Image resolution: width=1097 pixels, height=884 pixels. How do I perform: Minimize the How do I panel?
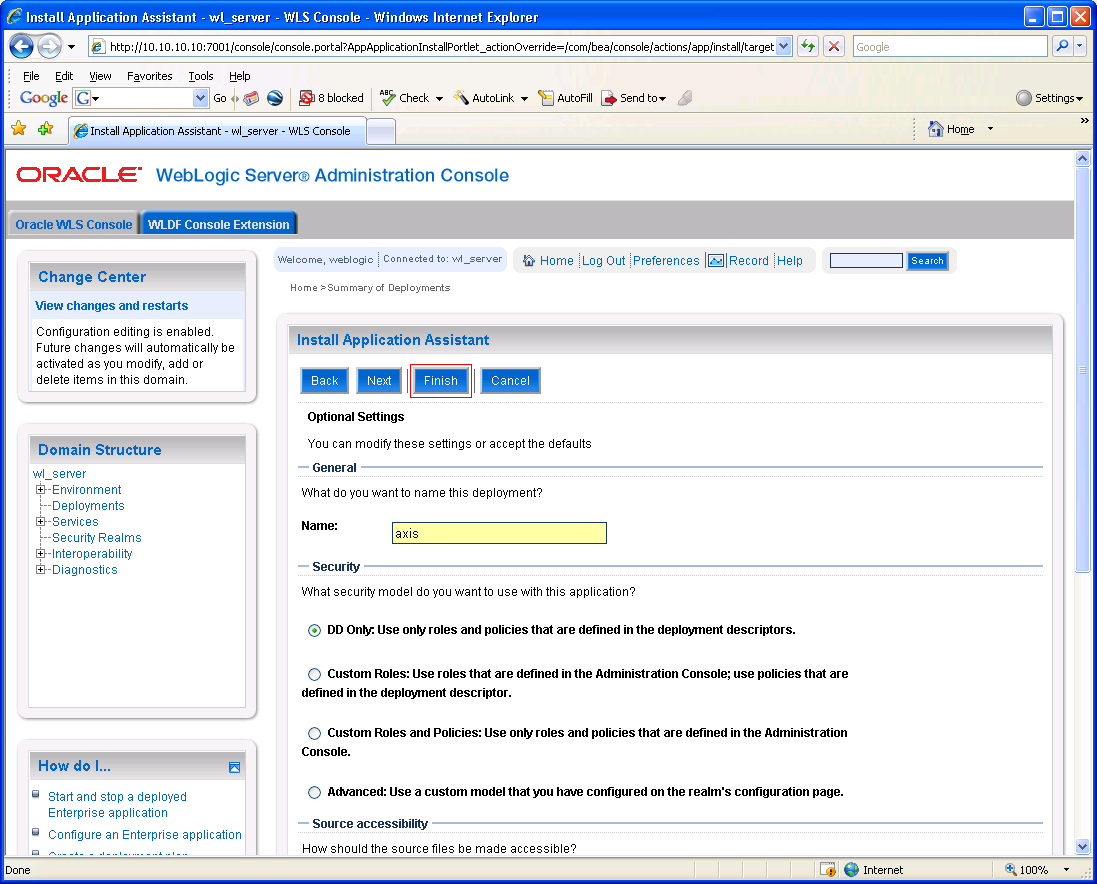[234, 767]
